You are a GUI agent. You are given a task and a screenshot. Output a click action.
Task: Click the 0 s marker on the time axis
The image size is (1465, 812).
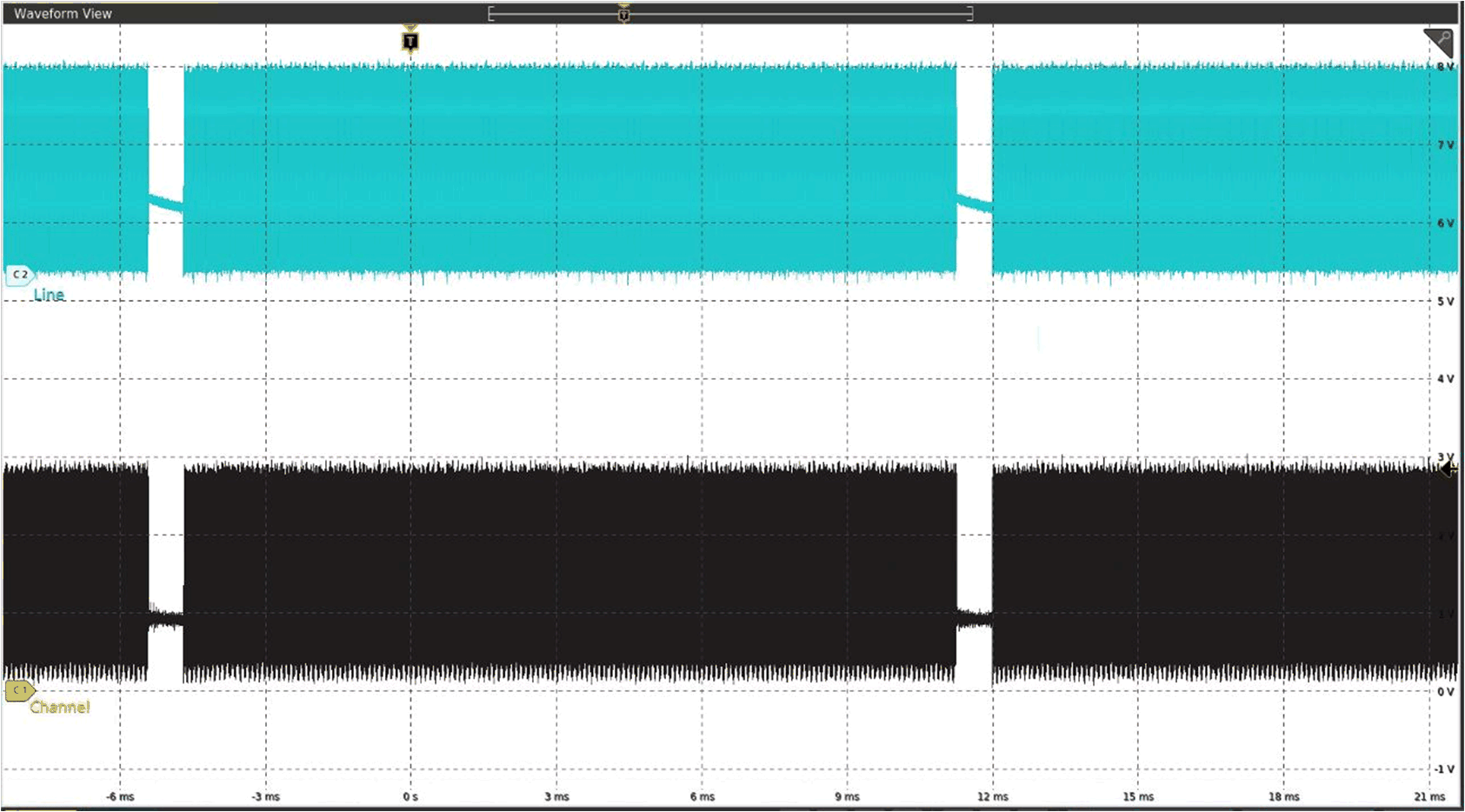click(x=409, y=795)
